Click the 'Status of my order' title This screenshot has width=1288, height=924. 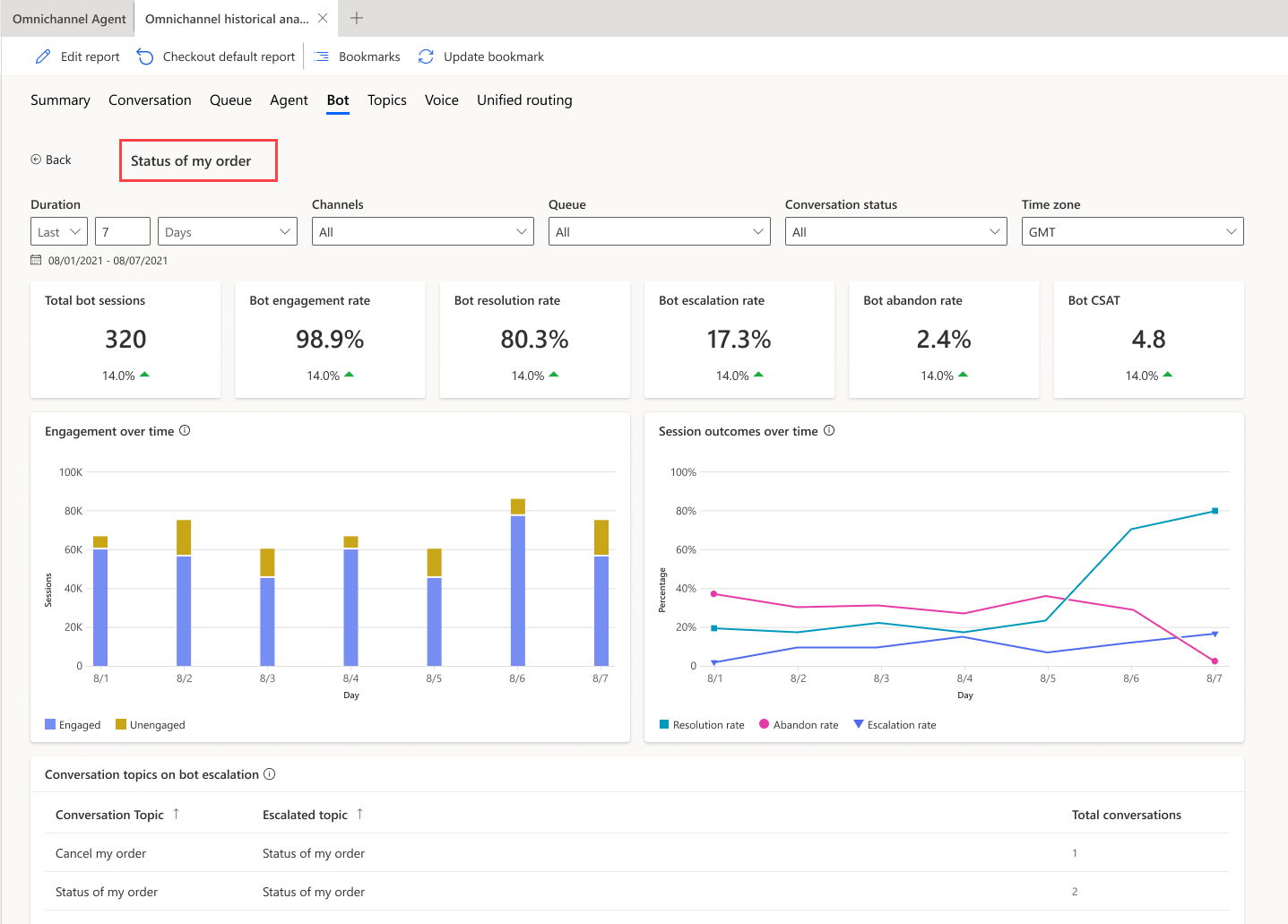pos(191,160)
